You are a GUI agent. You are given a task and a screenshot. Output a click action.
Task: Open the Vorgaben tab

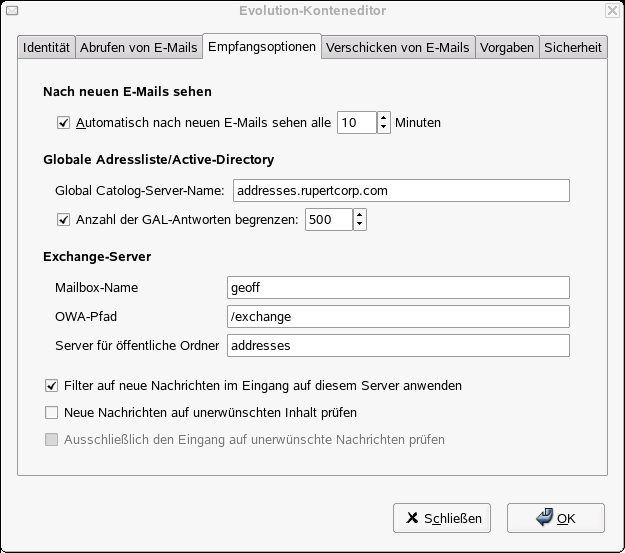click(x=507, y=47)
